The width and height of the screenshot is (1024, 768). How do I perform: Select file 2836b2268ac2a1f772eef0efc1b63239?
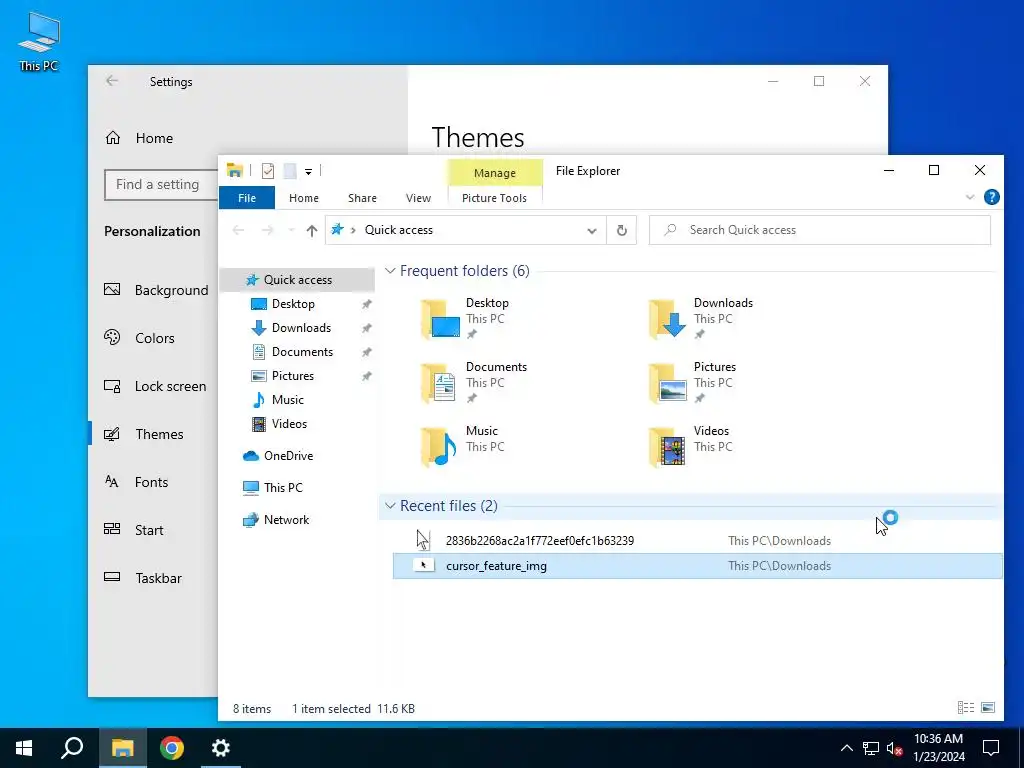coord(697,541)
